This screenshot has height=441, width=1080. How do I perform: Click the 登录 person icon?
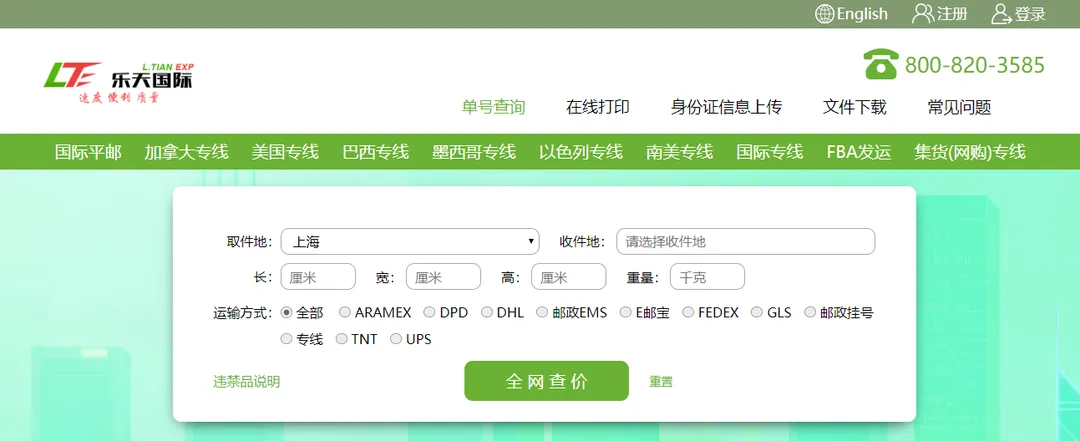click(1001, 14)
